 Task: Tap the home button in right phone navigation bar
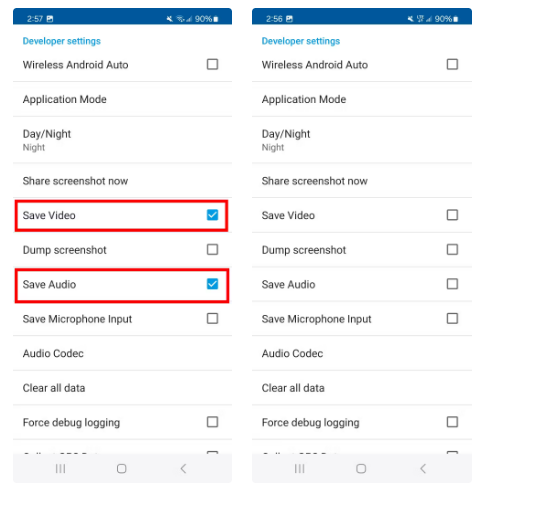pyautogui.click(x=361, y=468)
